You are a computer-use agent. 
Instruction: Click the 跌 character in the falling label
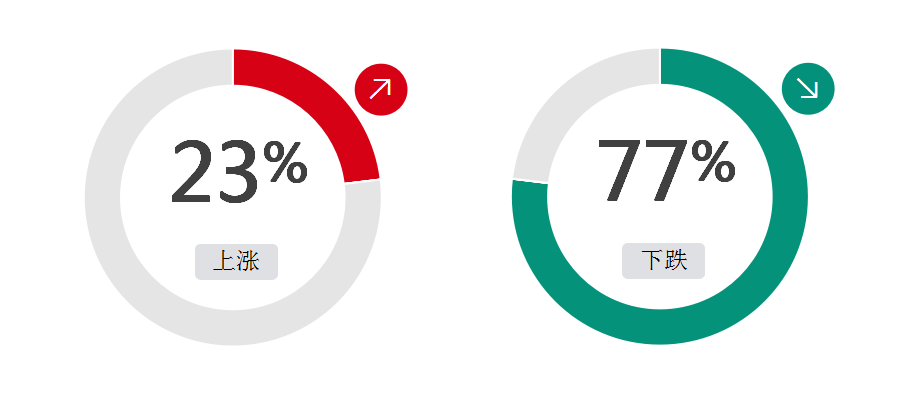pyautogui.click(x=676, y=260)
